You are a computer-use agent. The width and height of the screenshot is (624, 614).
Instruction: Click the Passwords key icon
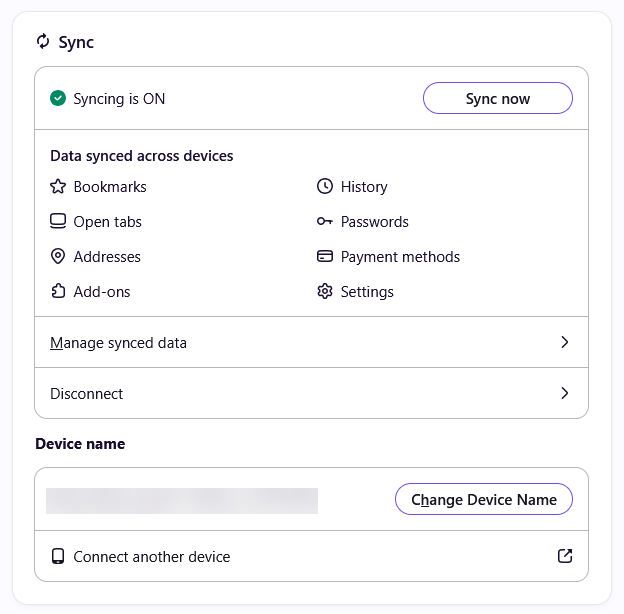coord(325,221)
